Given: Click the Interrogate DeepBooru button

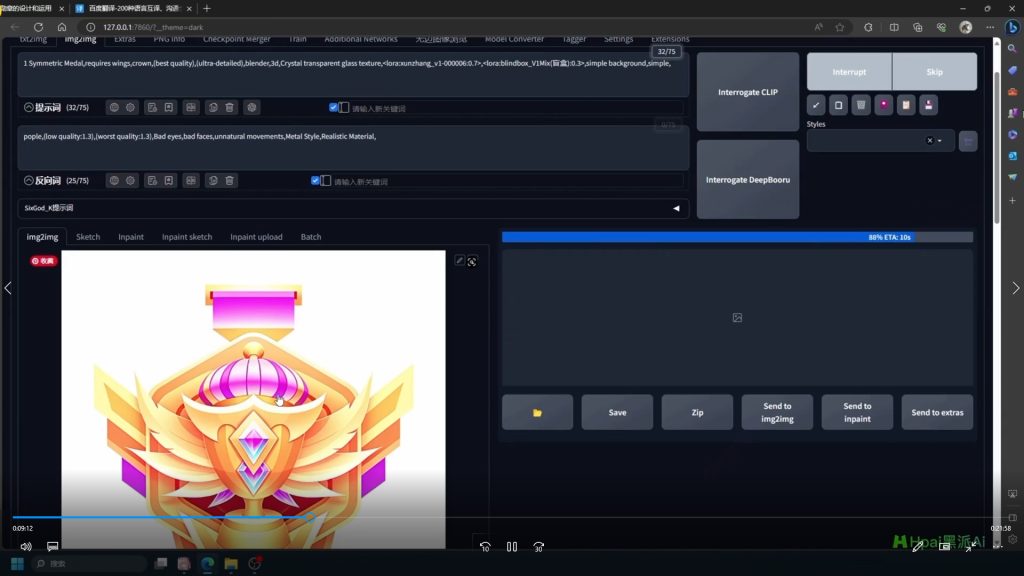Looking at the screenshot, I should 748,180.
